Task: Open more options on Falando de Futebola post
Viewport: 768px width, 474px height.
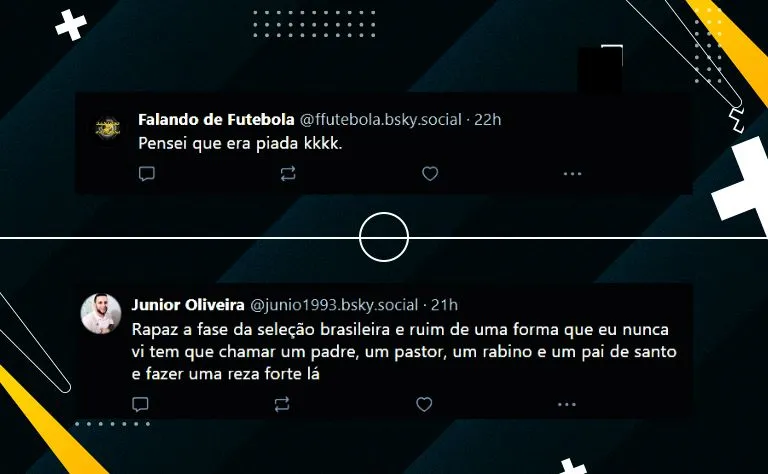Action: [x=572, y=174]
